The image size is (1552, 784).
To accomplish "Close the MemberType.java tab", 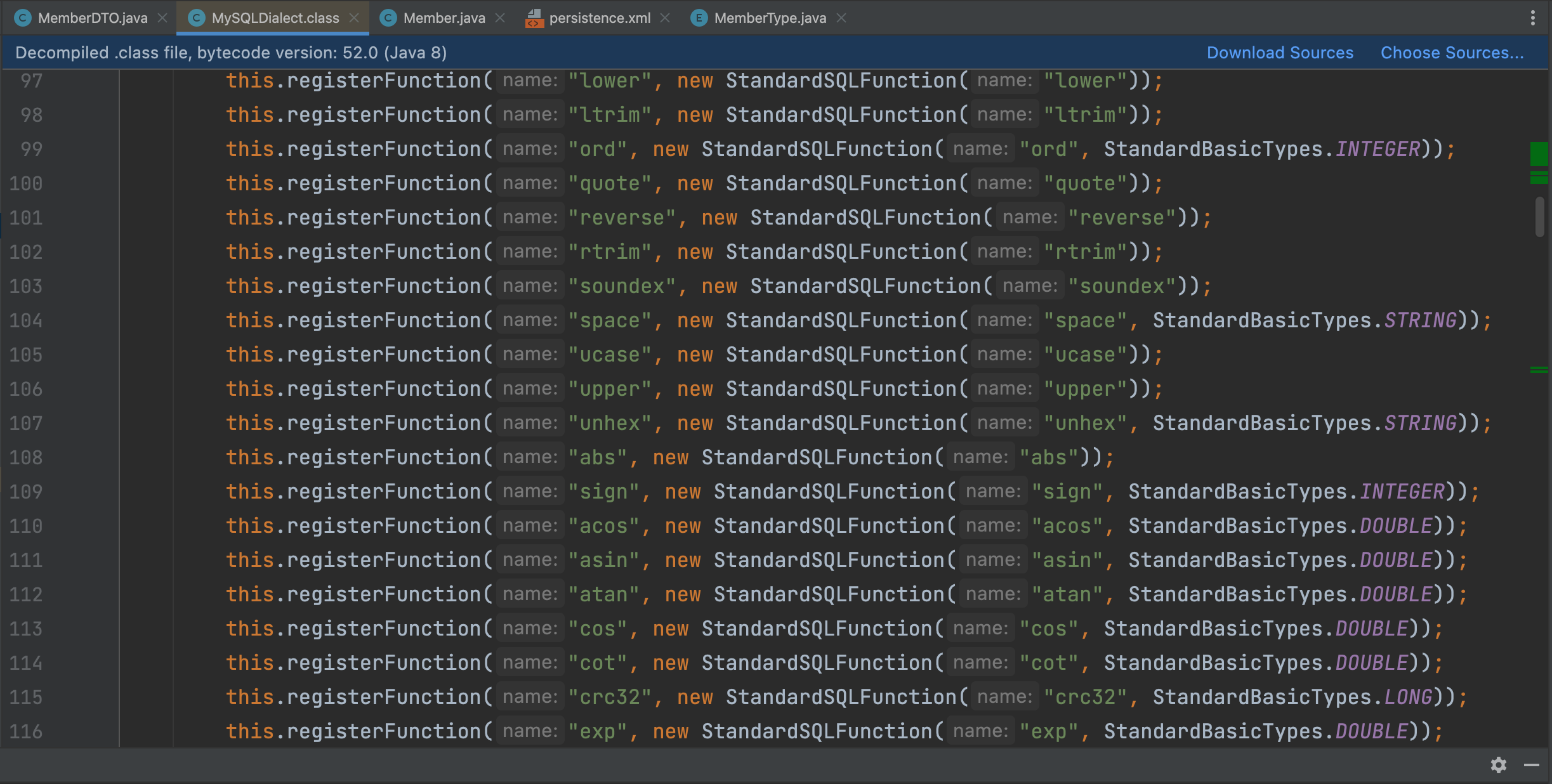I will coord(841,18).
